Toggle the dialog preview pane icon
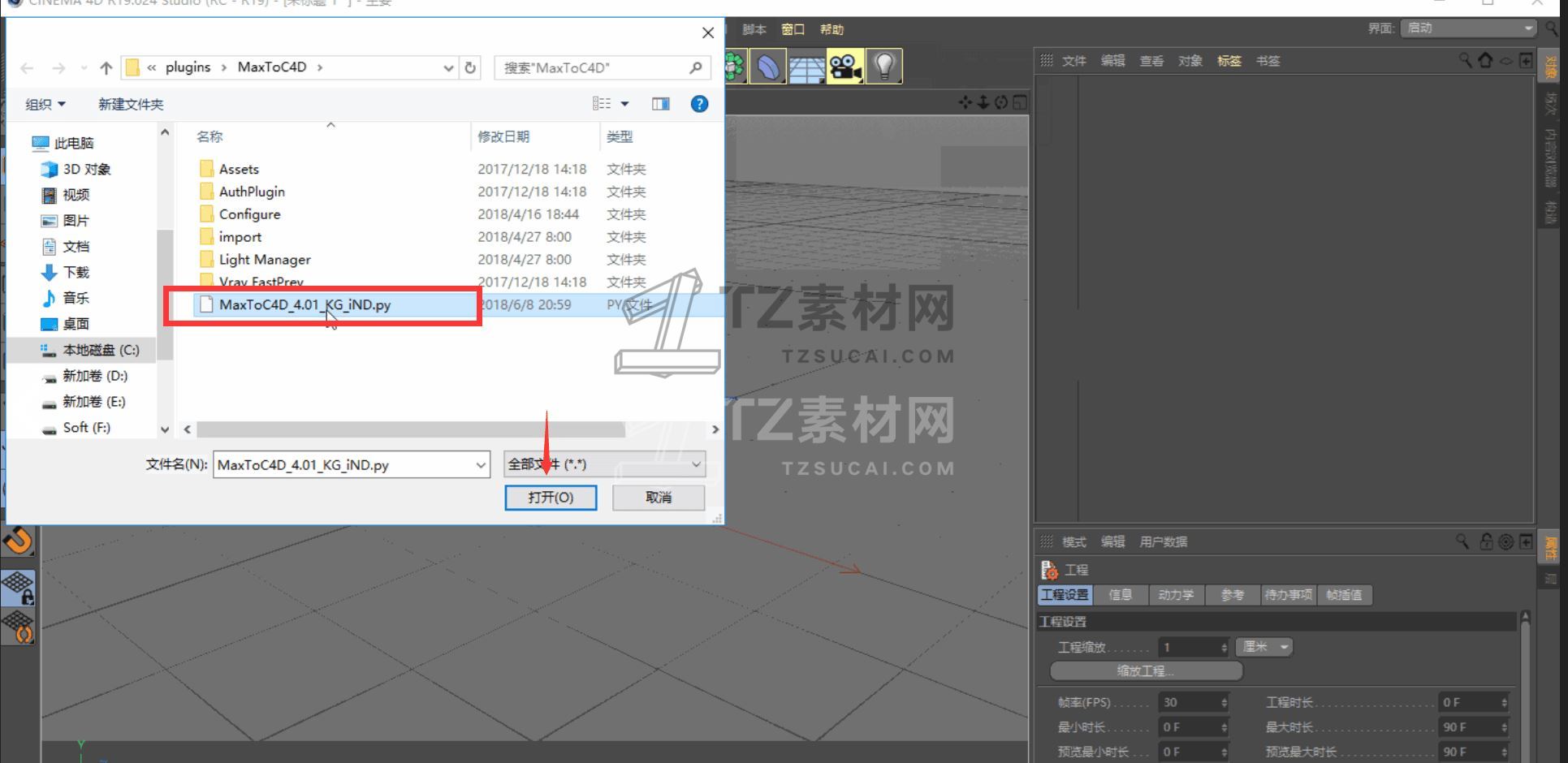This screenshot has width=1568, height=763. click(x=661, y=104)
